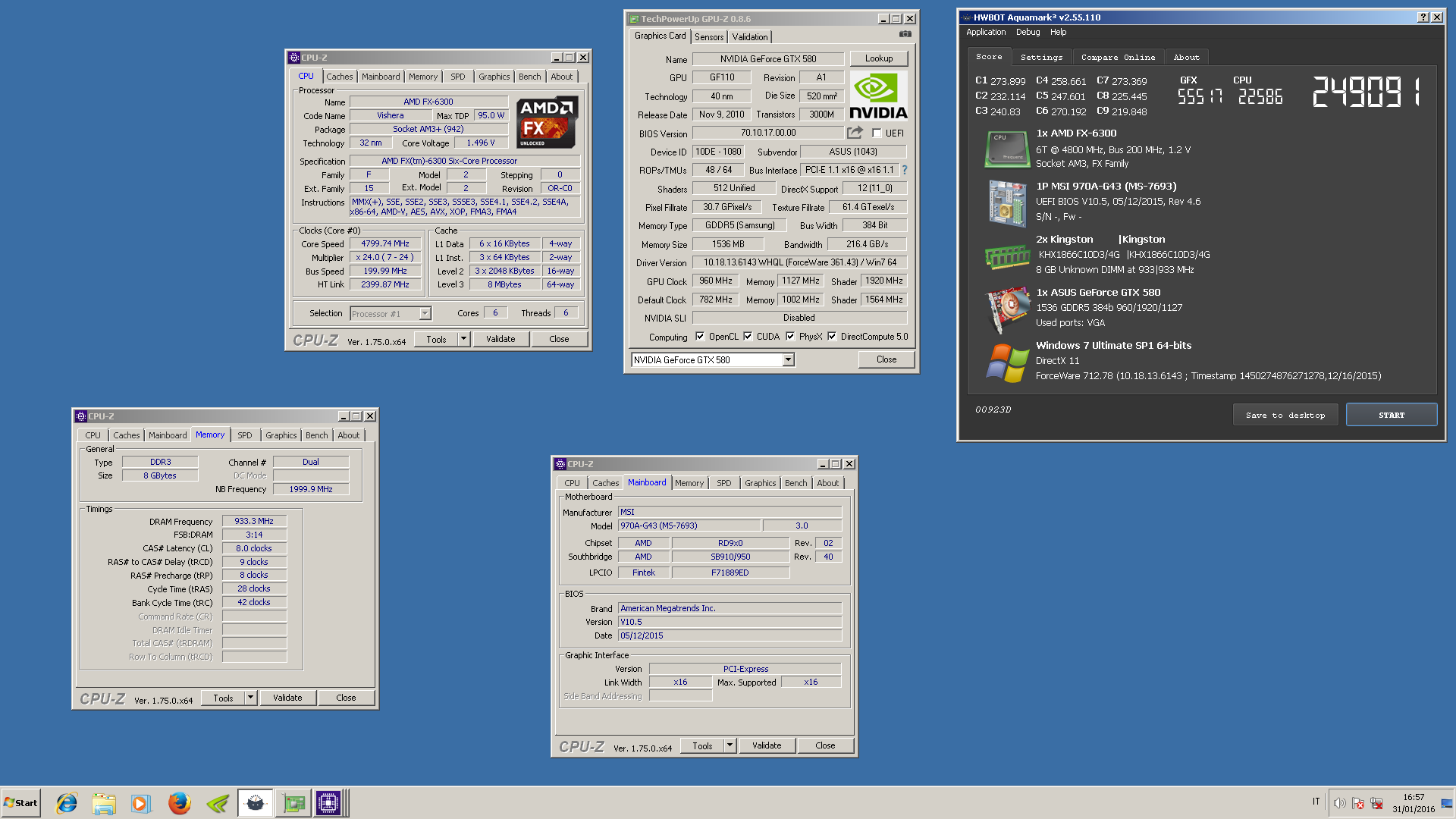The height and width of the screenshot is (819, 1456).
Task: Switch to the Sensors tab in GPU-Z
Action: tap(709, 37)
